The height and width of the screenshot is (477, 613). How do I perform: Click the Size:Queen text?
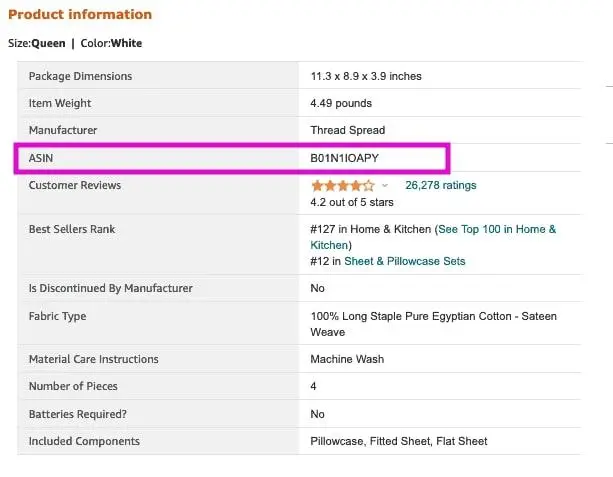[x=37, y=43]
